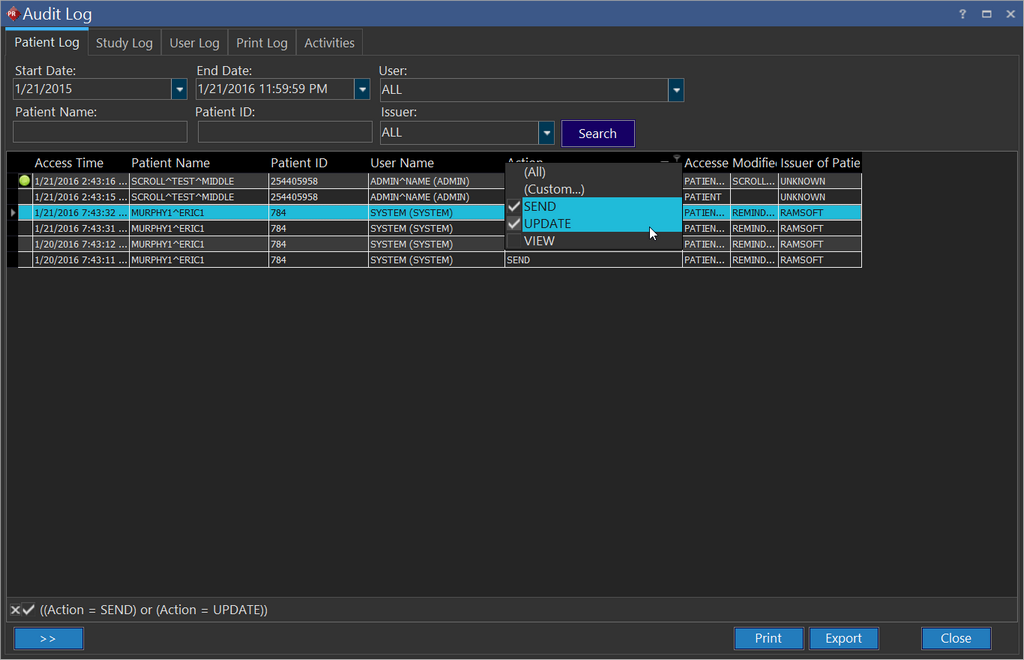Disable the active filter checkmark in filter bar
1024x660 pixels.
pos(29,610)
